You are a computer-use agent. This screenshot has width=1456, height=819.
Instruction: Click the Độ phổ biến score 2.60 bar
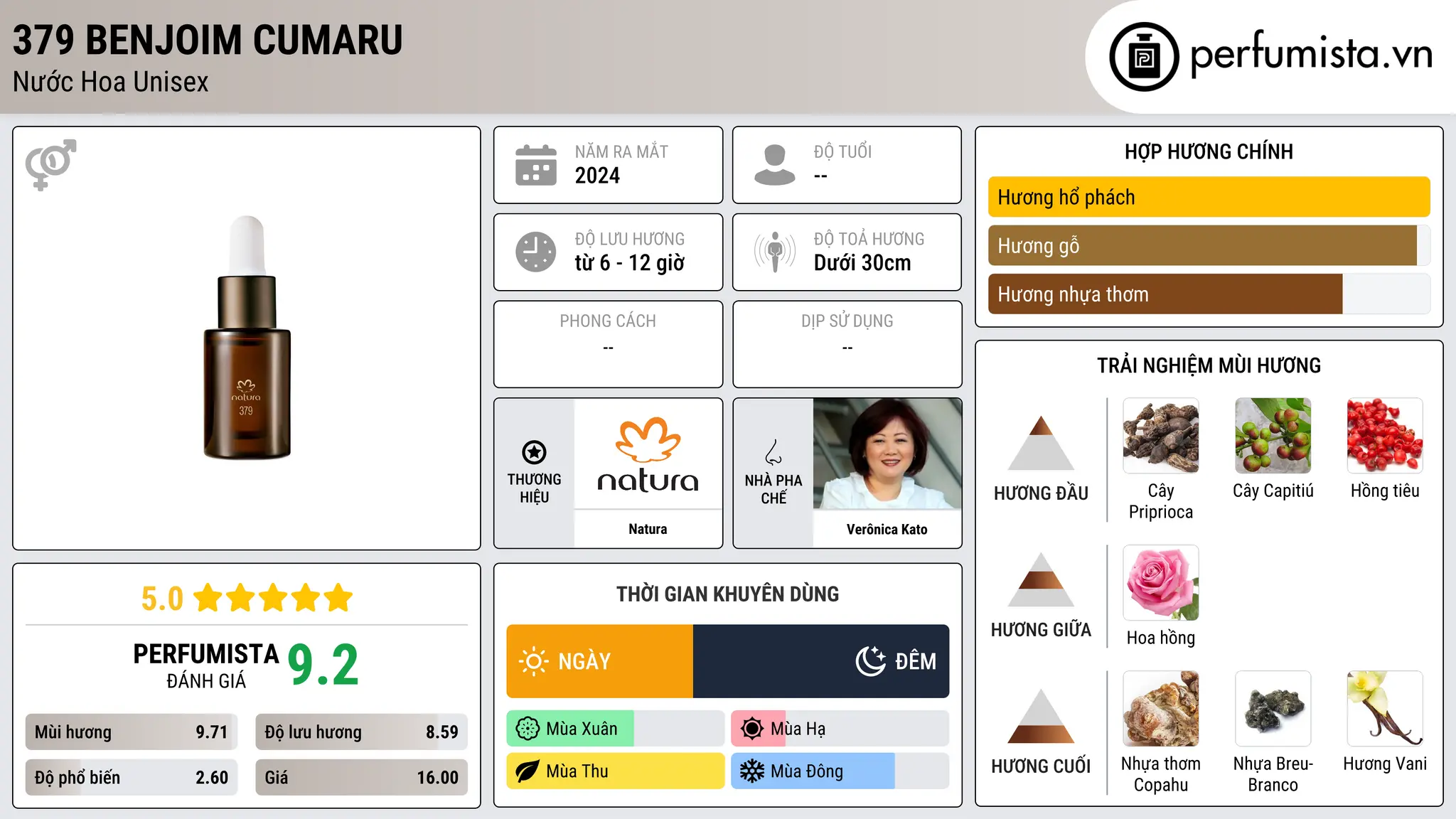(x=132, y=778)
